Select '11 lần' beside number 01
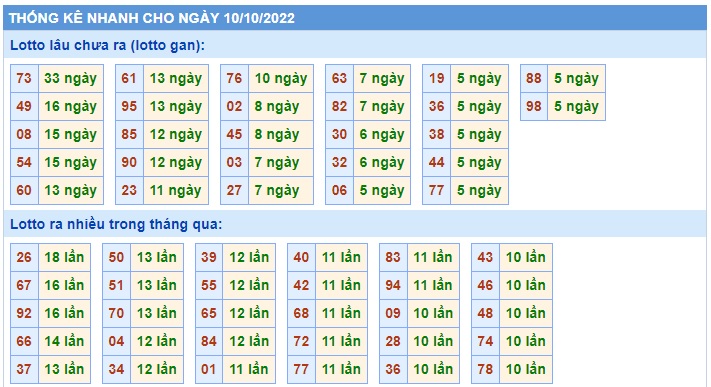 pyautogui.click(x=249, y=370)
